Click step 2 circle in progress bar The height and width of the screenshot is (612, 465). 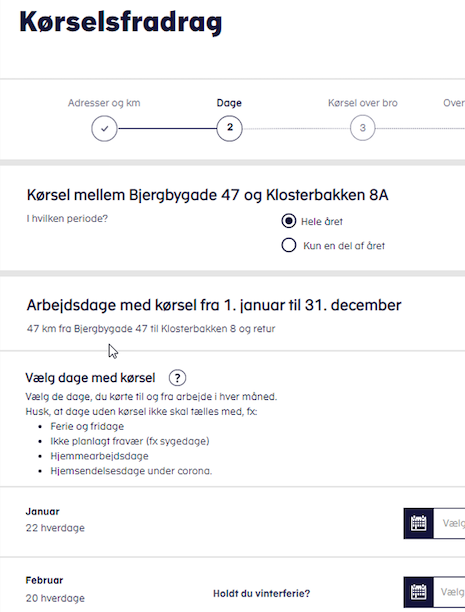pyautogui.click(x=230, y=128)
